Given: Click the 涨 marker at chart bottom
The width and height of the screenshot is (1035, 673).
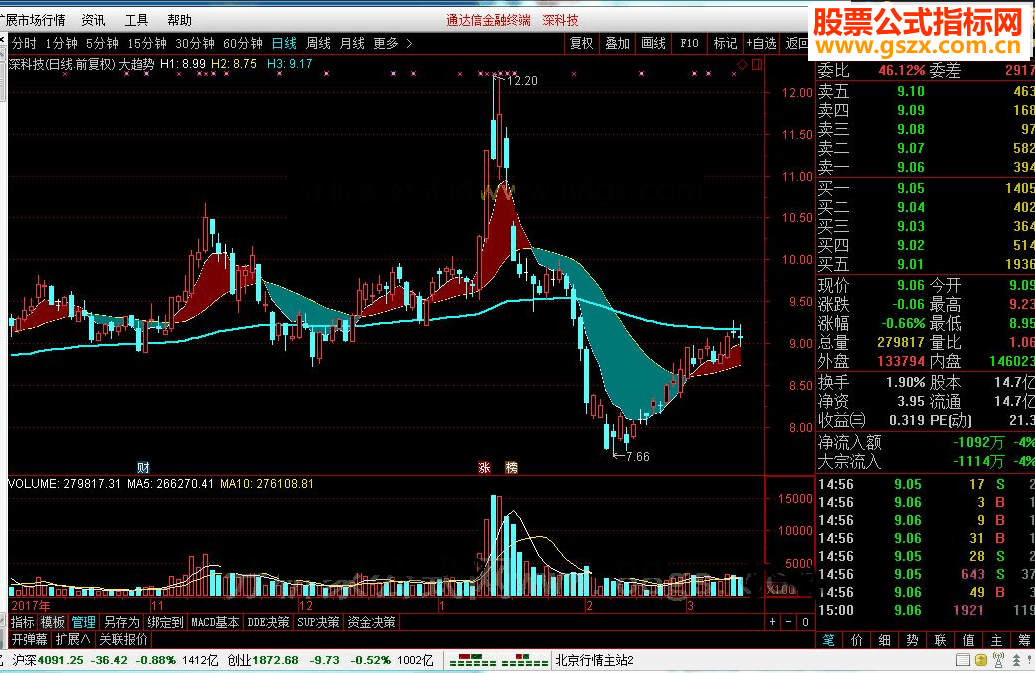Looking at the screenshot, I should (484, 467).
